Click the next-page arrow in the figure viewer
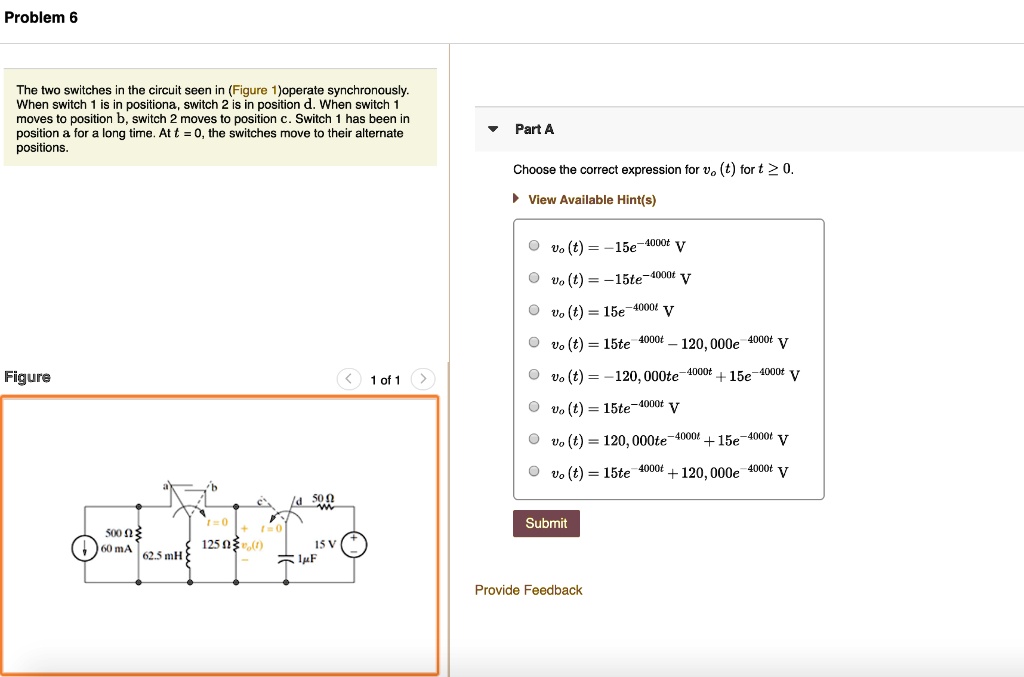 (422, 379)
